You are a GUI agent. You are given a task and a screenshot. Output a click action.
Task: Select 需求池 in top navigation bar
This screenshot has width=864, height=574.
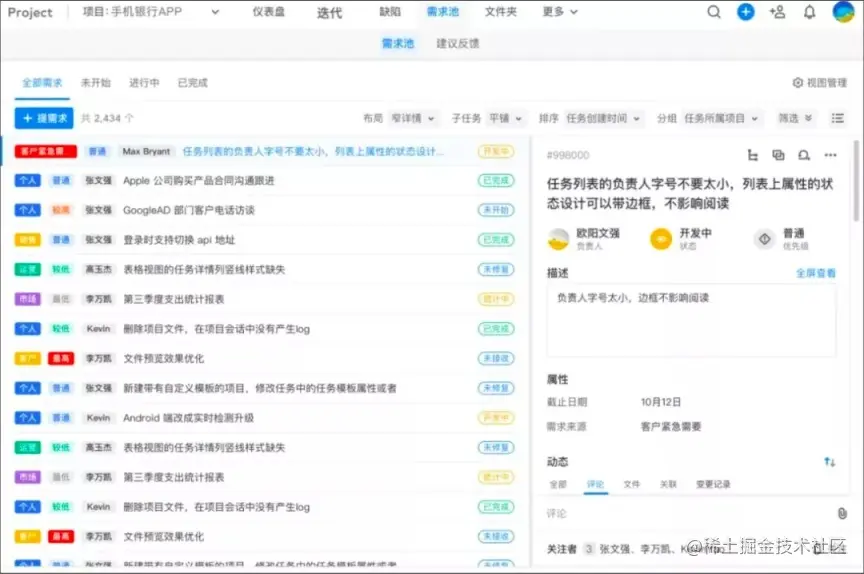(442, 12)
